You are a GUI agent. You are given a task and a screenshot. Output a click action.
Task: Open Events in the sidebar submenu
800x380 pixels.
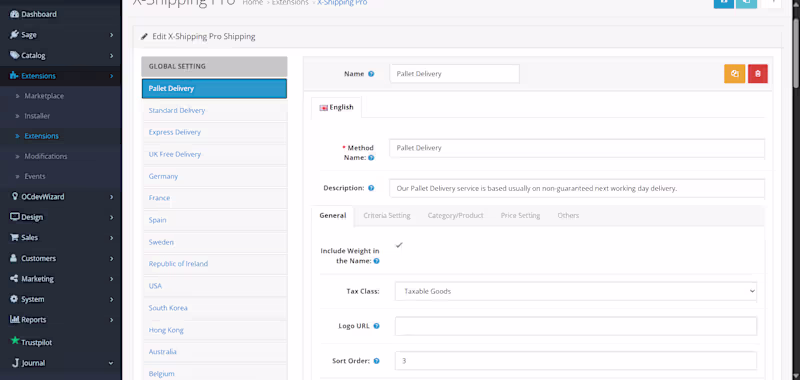point(35,176)
